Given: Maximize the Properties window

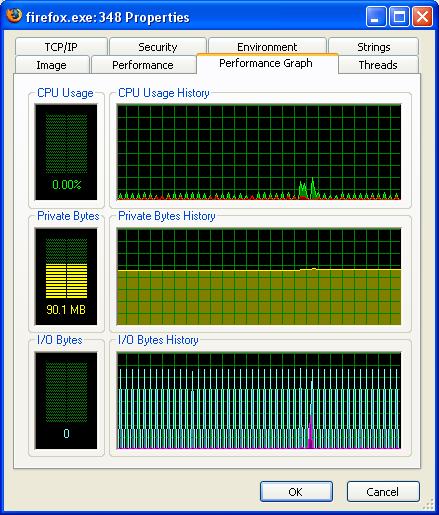Looking at the screenshot, I should tap(399, 16).
